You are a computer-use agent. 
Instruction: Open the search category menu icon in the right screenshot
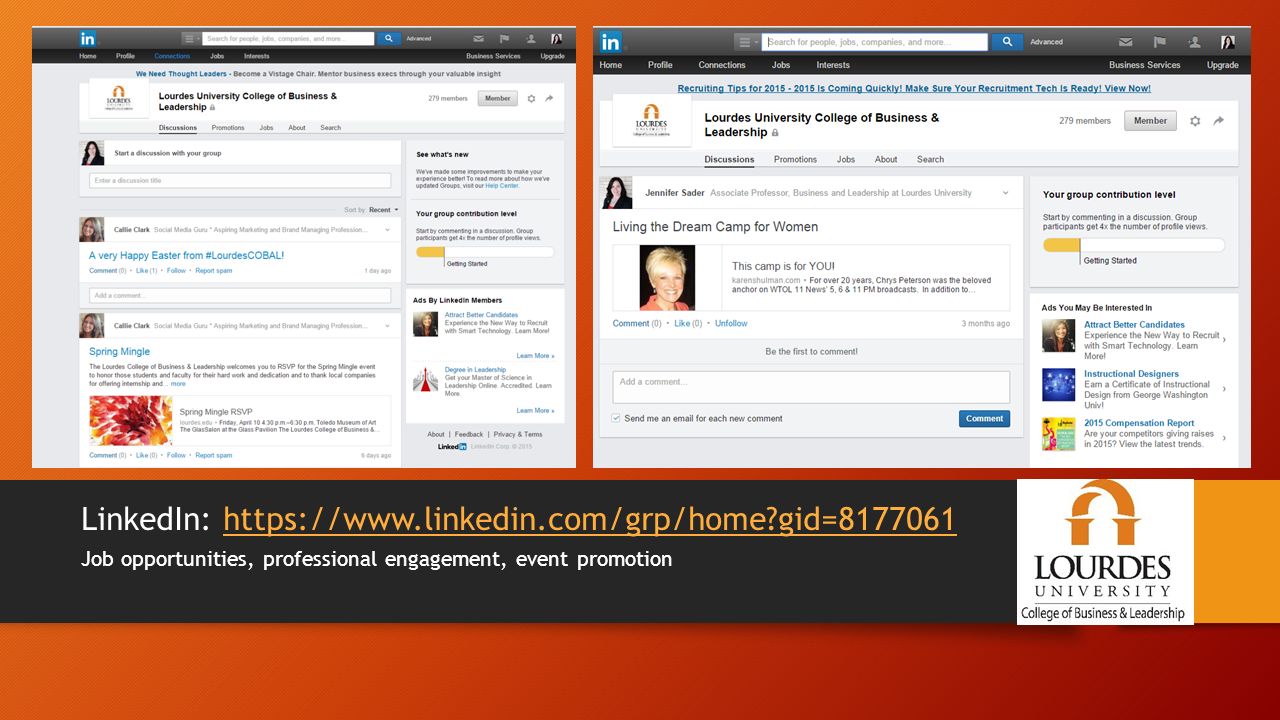(x=746, y=42)
